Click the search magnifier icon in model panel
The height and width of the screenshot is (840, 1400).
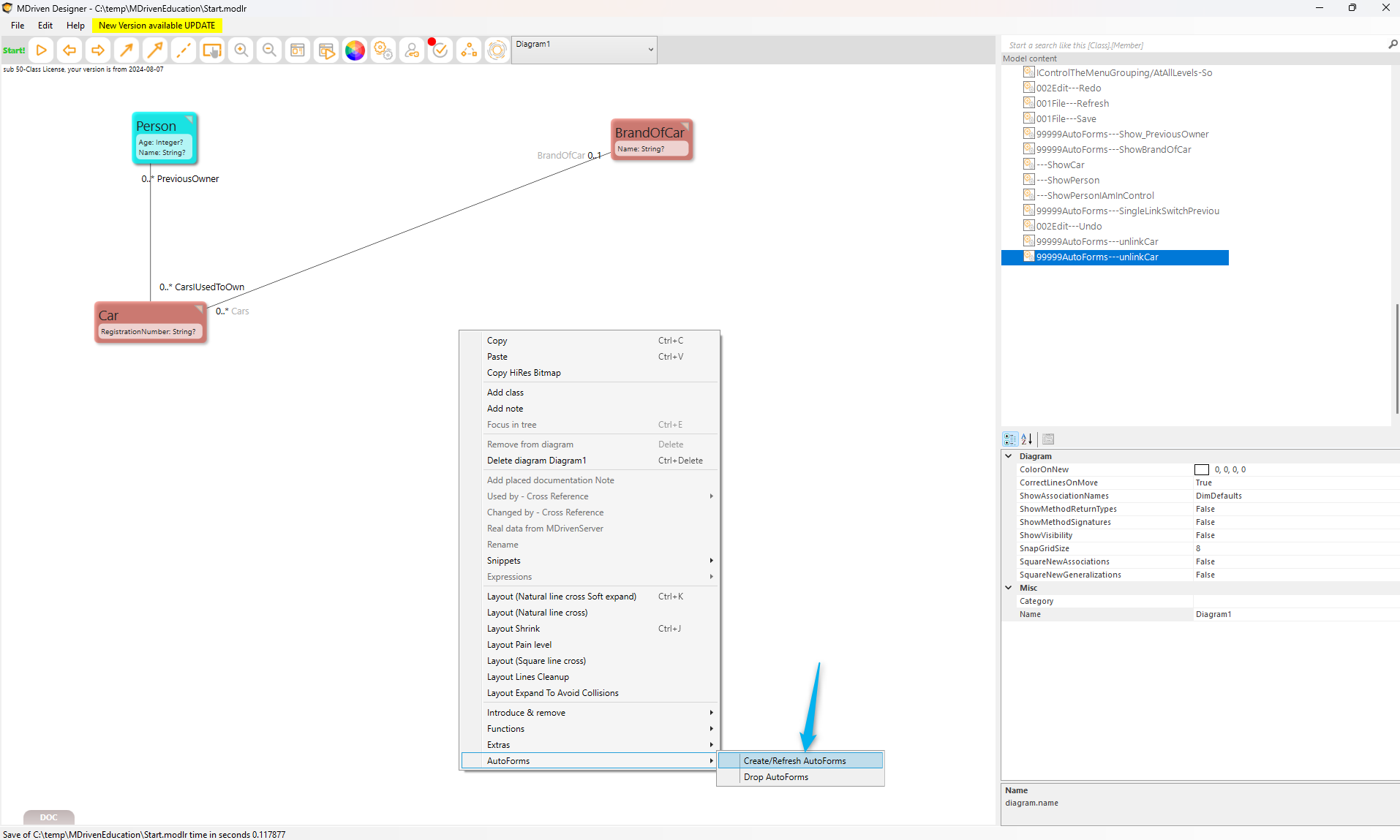(1393, 45)
